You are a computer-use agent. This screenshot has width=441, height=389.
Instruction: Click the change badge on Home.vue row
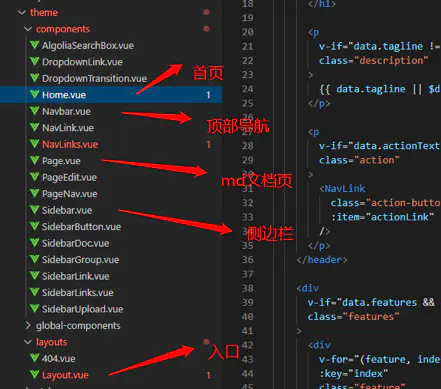tap(208, 95)
